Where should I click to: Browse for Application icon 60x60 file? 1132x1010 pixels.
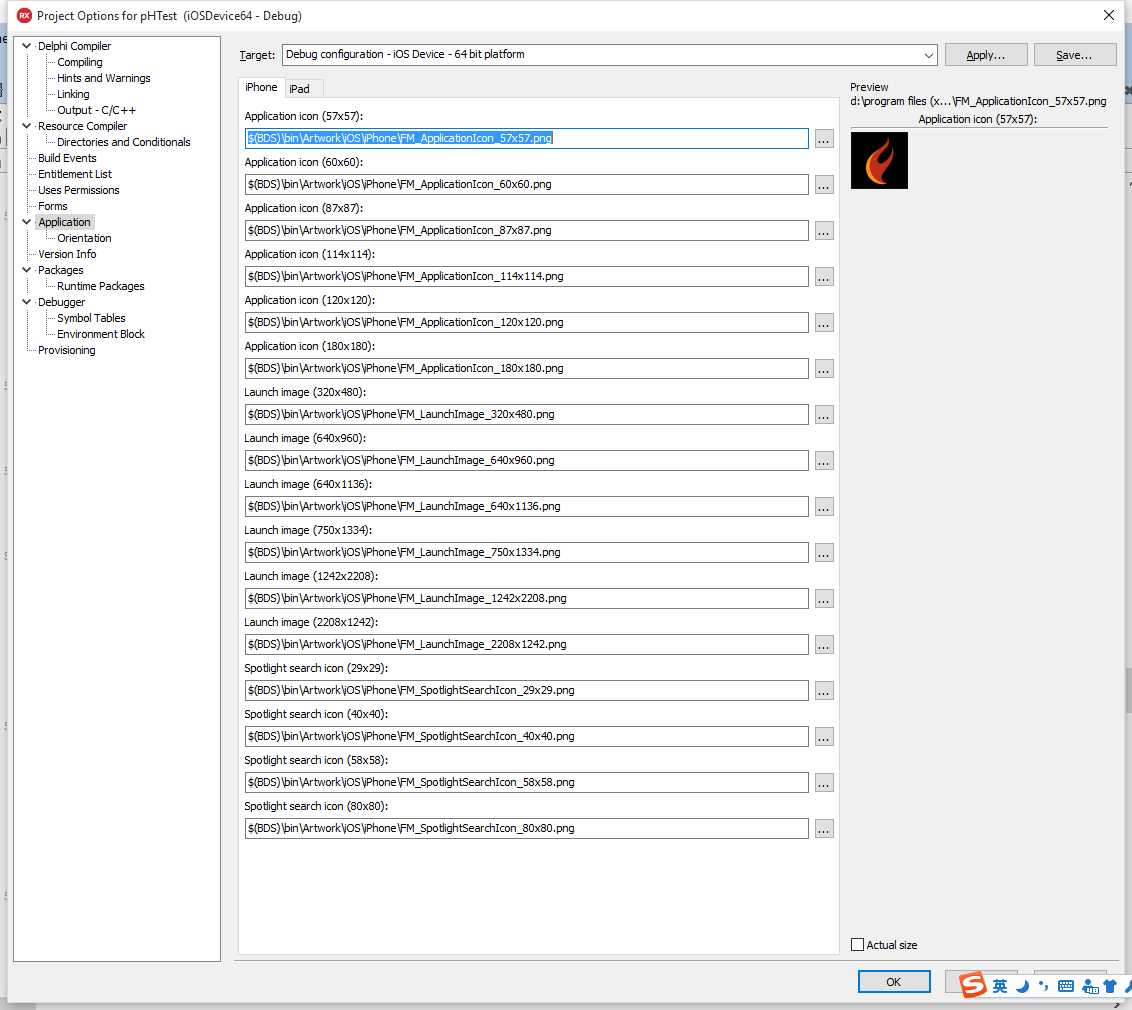(x=824, y=185)
